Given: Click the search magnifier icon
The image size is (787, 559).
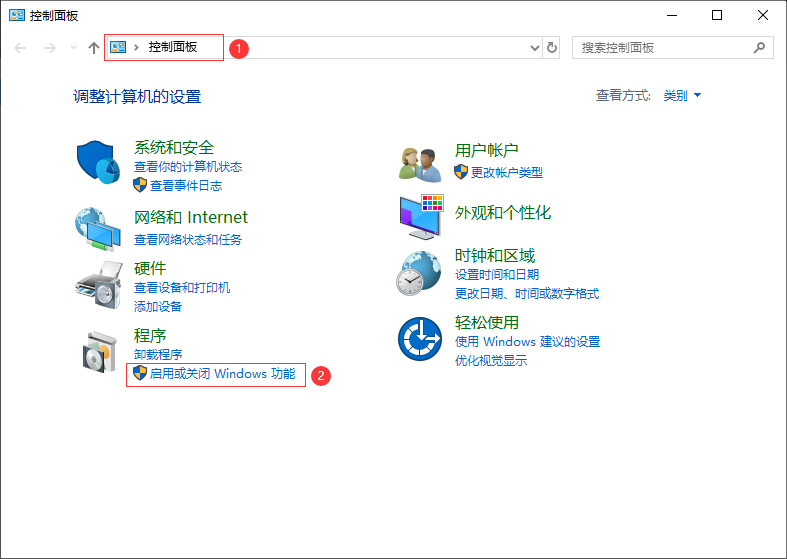Looking at the screenshot, I should pyautogui.click(x=759, y=48).
